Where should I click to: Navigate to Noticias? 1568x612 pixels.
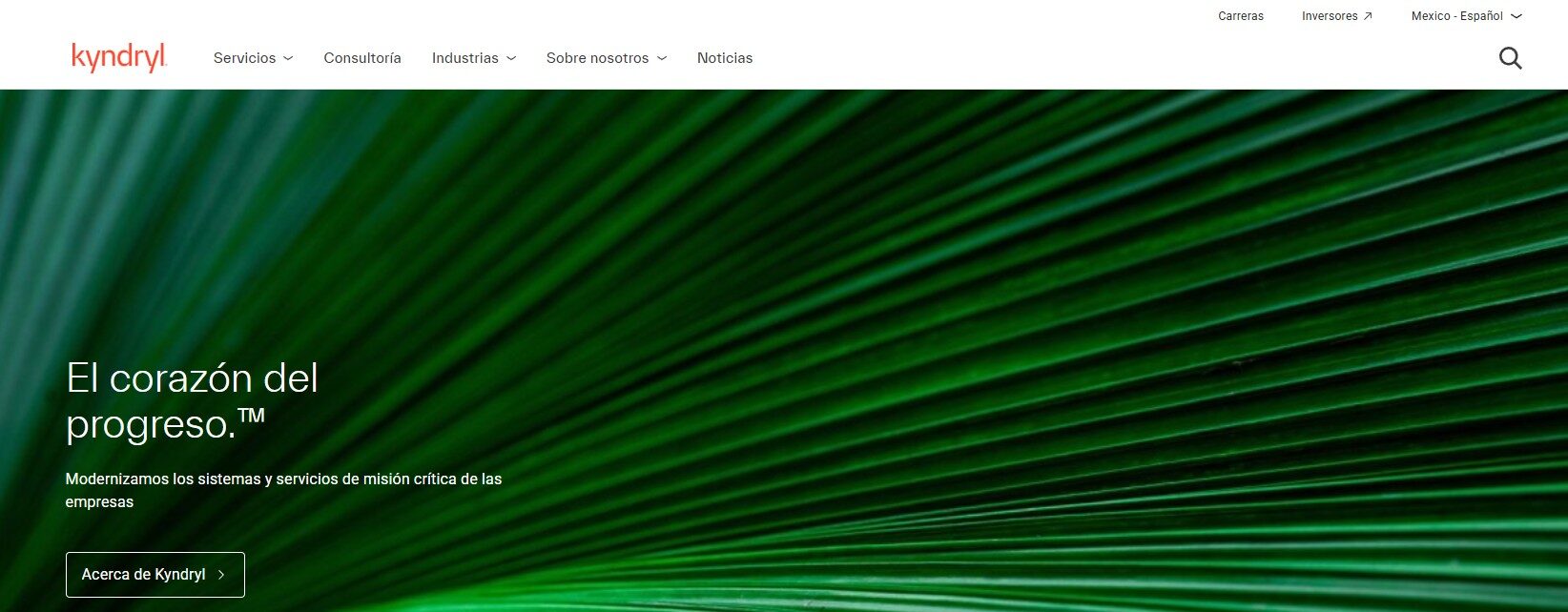pos(725,58)
